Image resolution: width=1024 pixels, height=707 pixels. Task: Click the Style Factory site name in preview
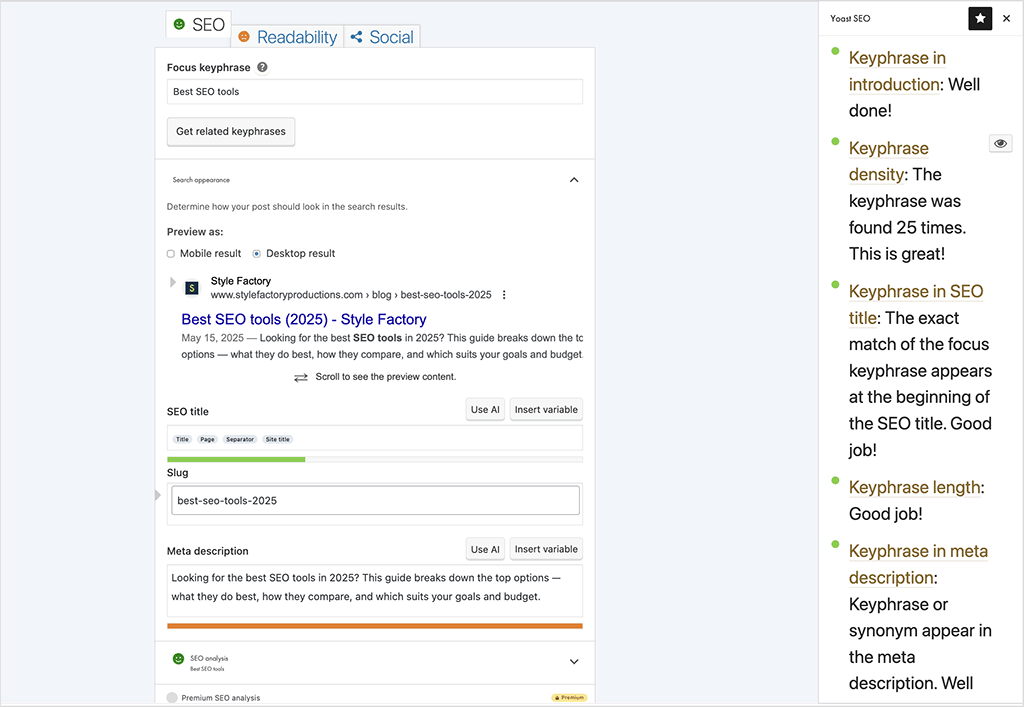point(240,281)
